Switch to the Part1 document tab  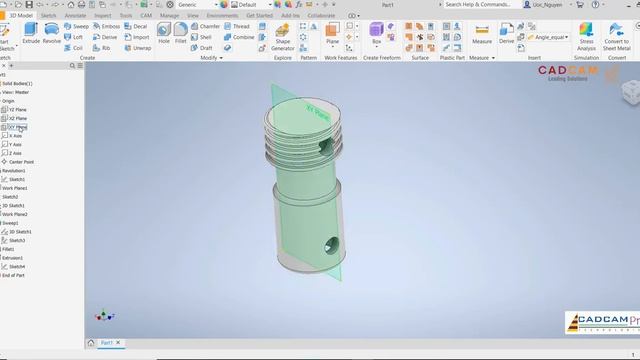tap(106, 343)
